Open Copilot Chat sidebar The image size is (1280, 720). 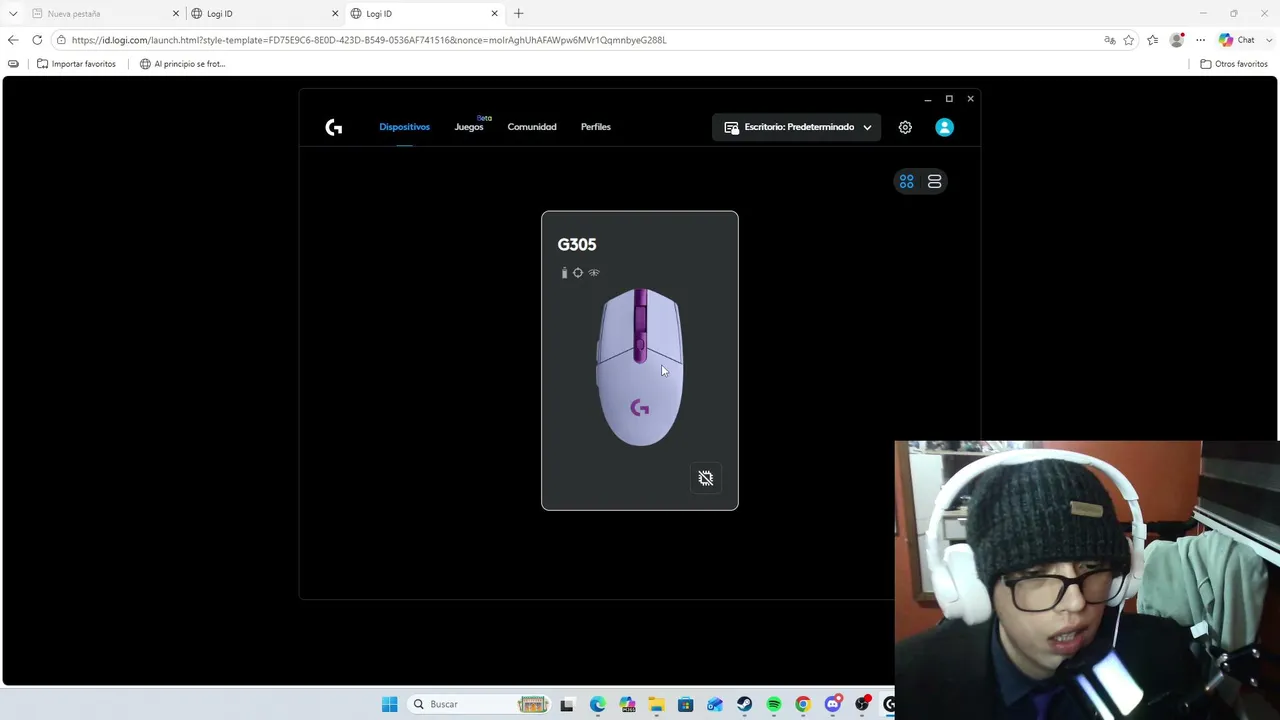1236,40
